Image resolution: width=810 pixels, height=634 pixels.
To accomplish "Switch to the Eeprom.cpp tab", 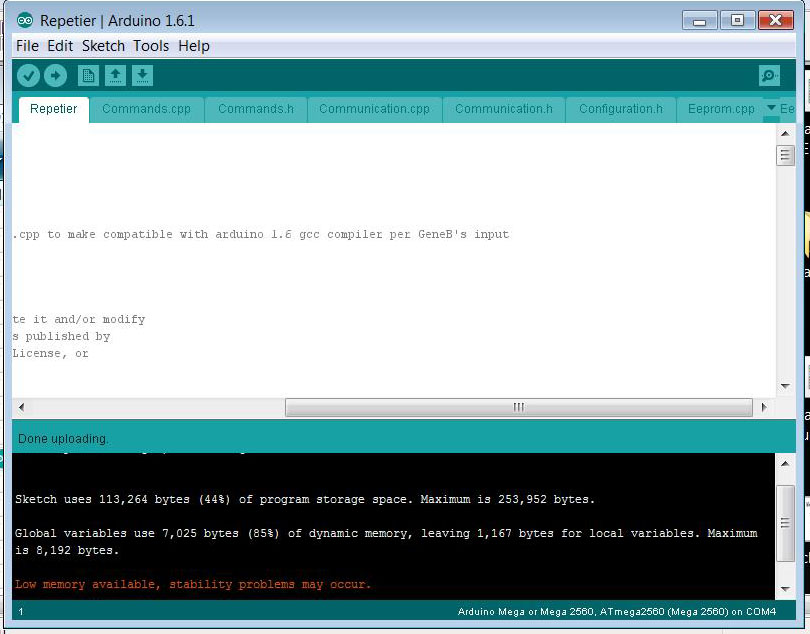I will click(721, 109).
